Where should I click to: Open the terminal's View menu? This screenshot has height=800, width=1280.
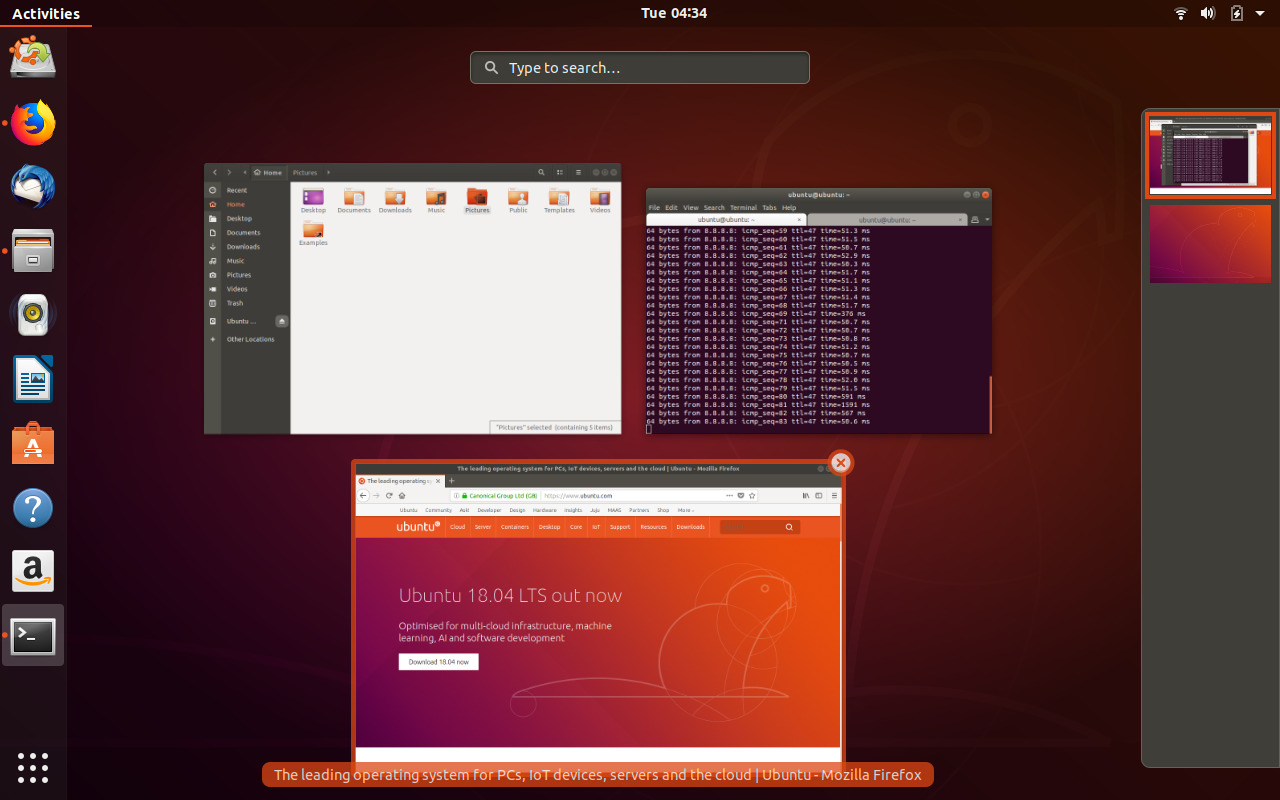pyautogui.click(x=691, y=207)
